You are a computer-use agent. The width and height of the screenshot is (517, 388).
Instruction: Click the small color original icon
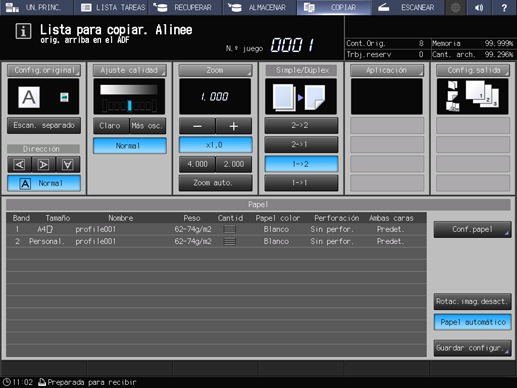[x=64, y=97]
